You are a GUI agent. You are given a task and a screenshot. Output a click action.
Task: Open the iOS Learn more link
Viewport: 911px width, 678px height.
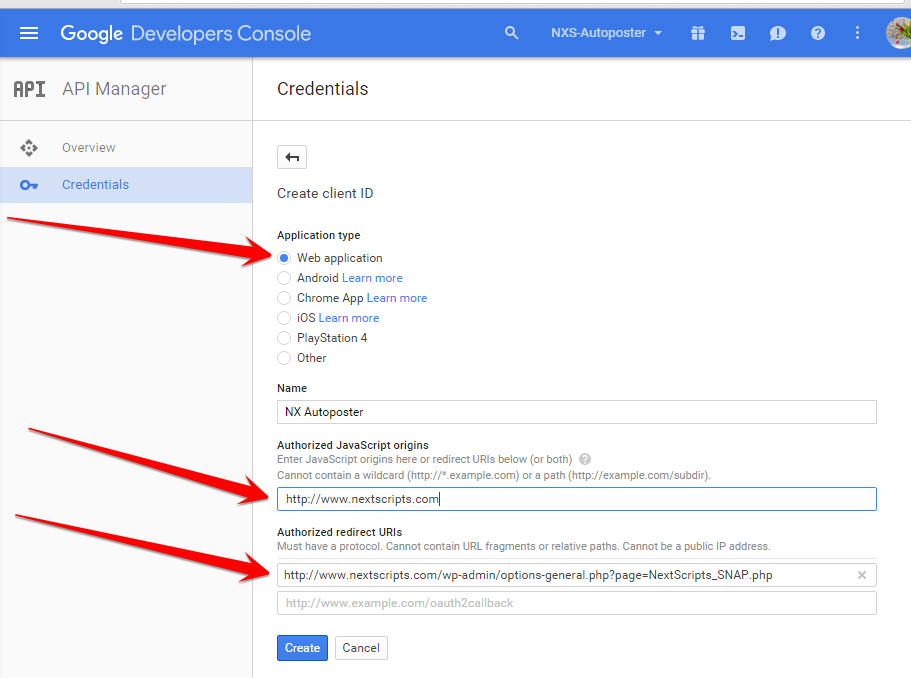coord(349,318)
